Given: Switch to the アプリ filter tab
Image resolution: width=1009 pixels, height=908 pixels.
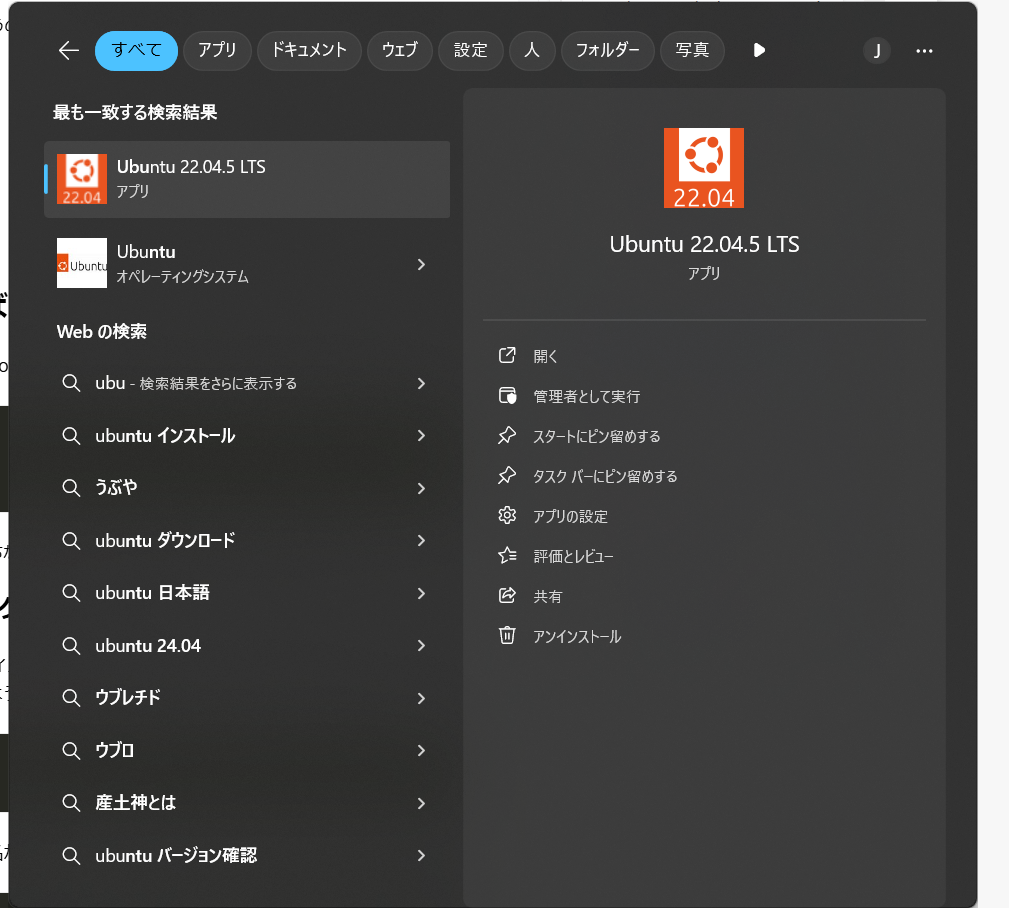Looking at the screenshot, I should [217, 50].
